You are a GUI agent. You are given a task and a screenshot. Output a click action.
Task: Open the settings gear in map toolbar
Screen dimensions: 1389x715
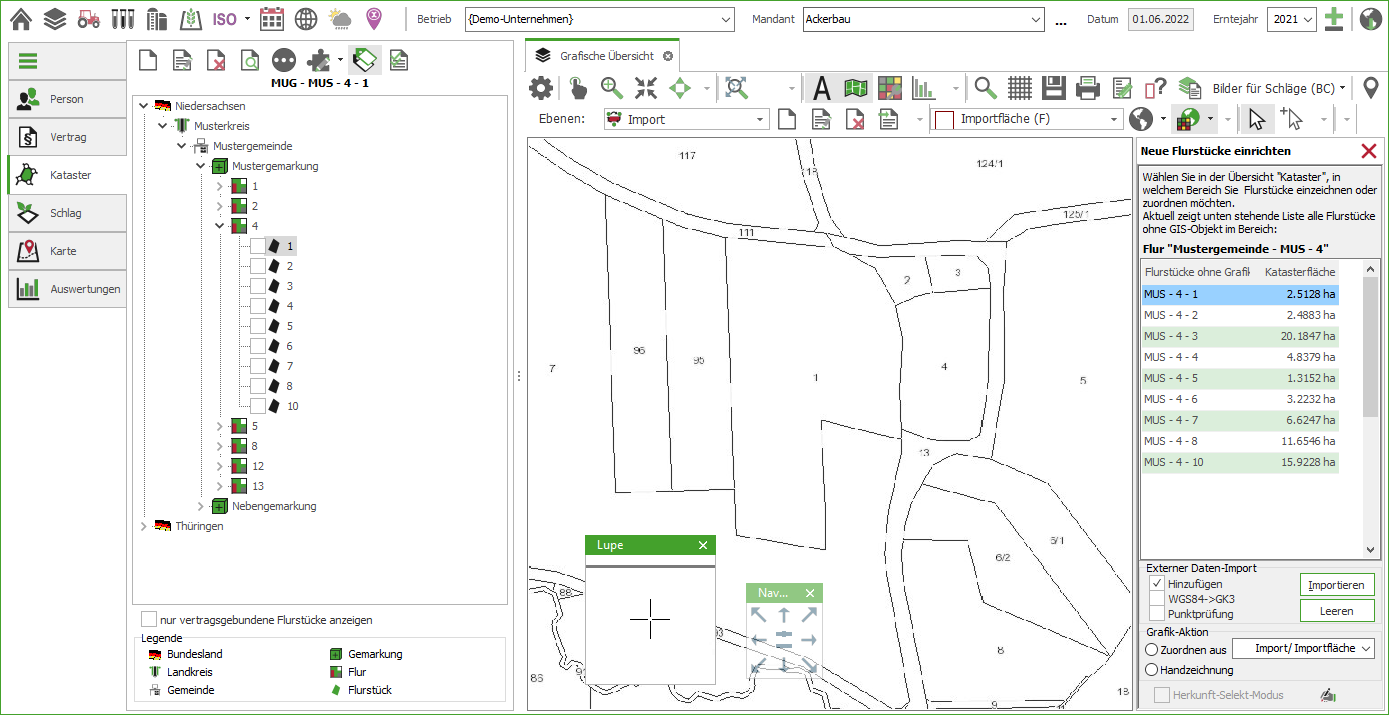click(x=541, y=88)
